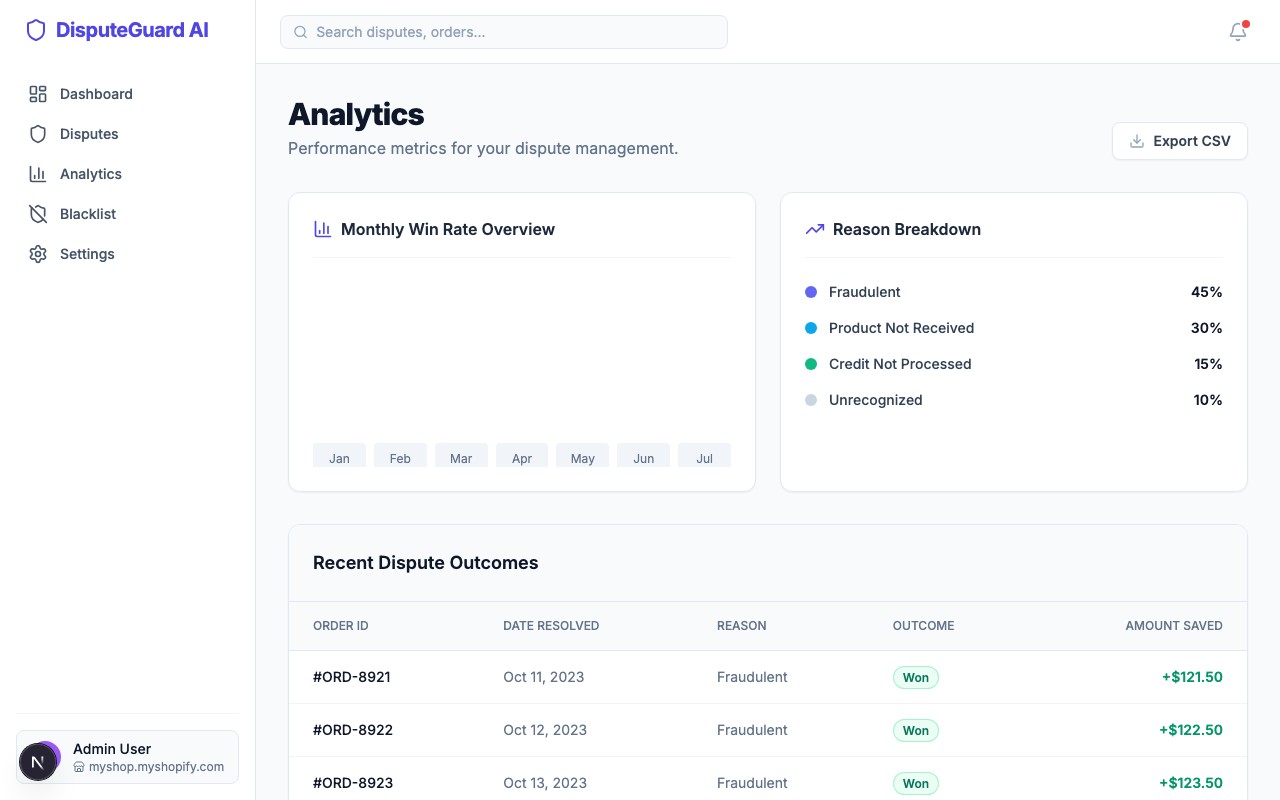This screenshot has height=800, width=1280.
Task: Click the search disputes input field
Action: (x=500, y=32)
